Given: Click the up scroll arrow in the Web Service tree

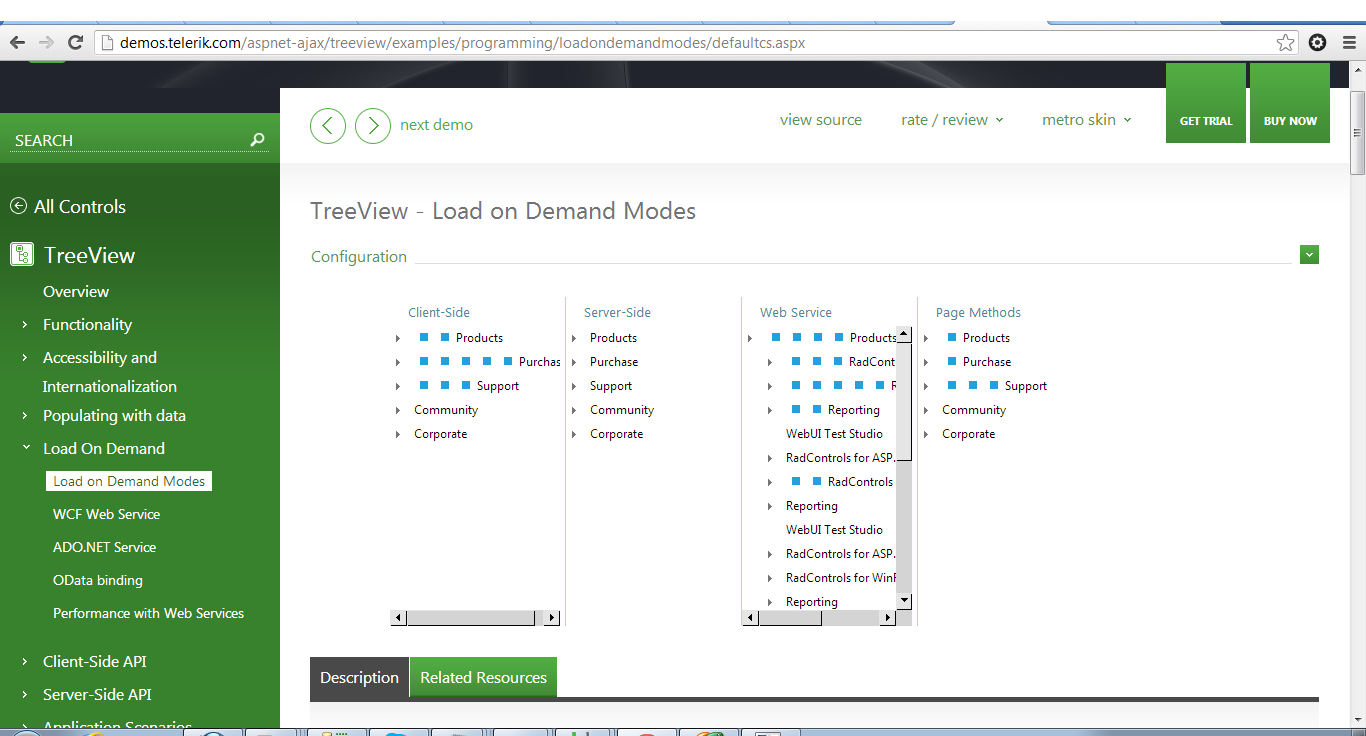Looking at the screenshot, I should tap(904, 335).
